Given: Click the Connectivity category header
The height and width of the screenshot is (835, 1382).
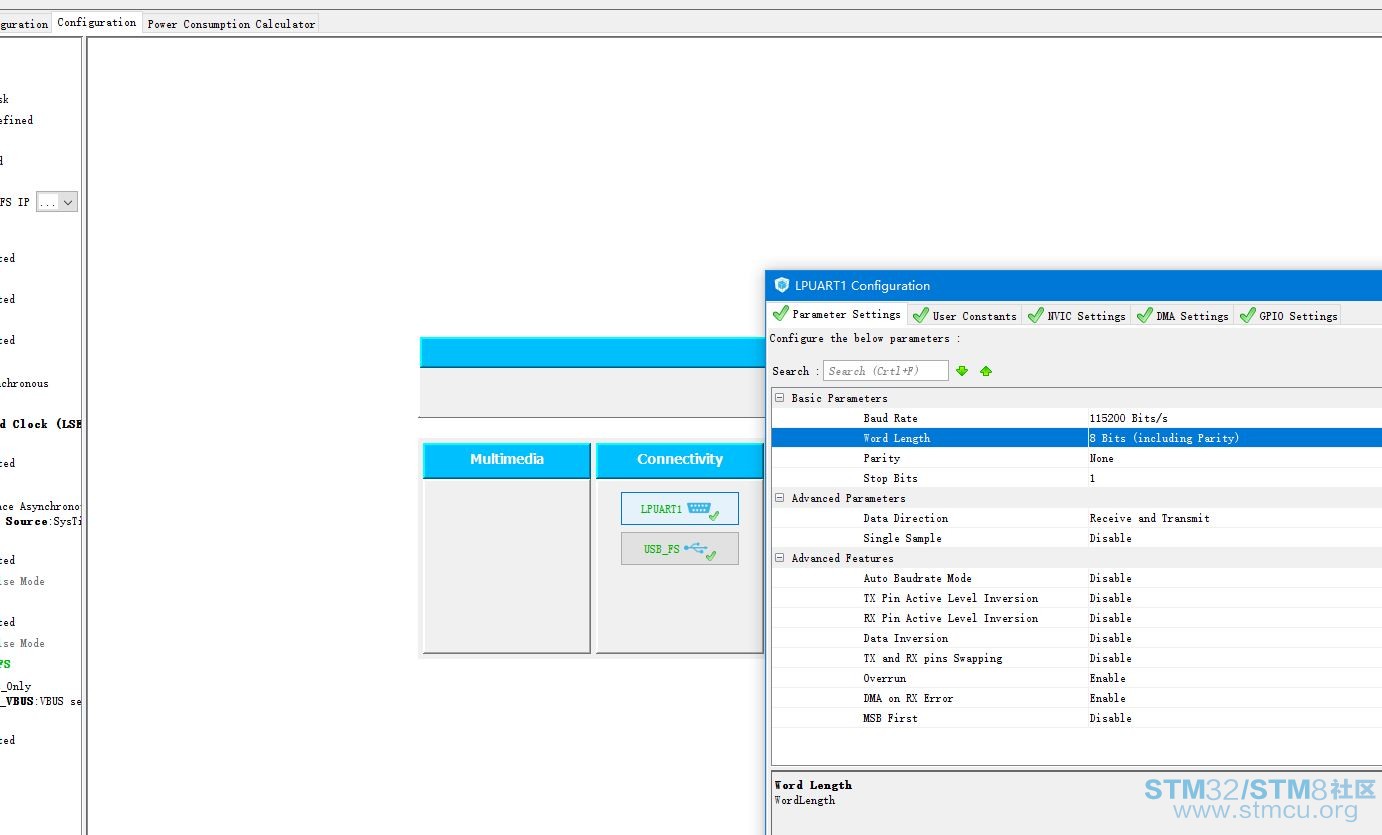Looking at the screenshot, I should tap(680, 460).
